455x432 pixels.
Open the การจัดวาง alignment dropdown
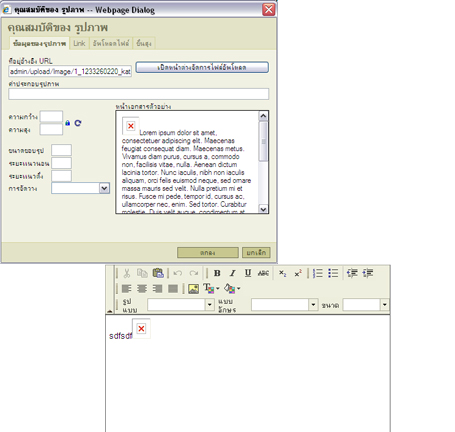click(81, 188)
